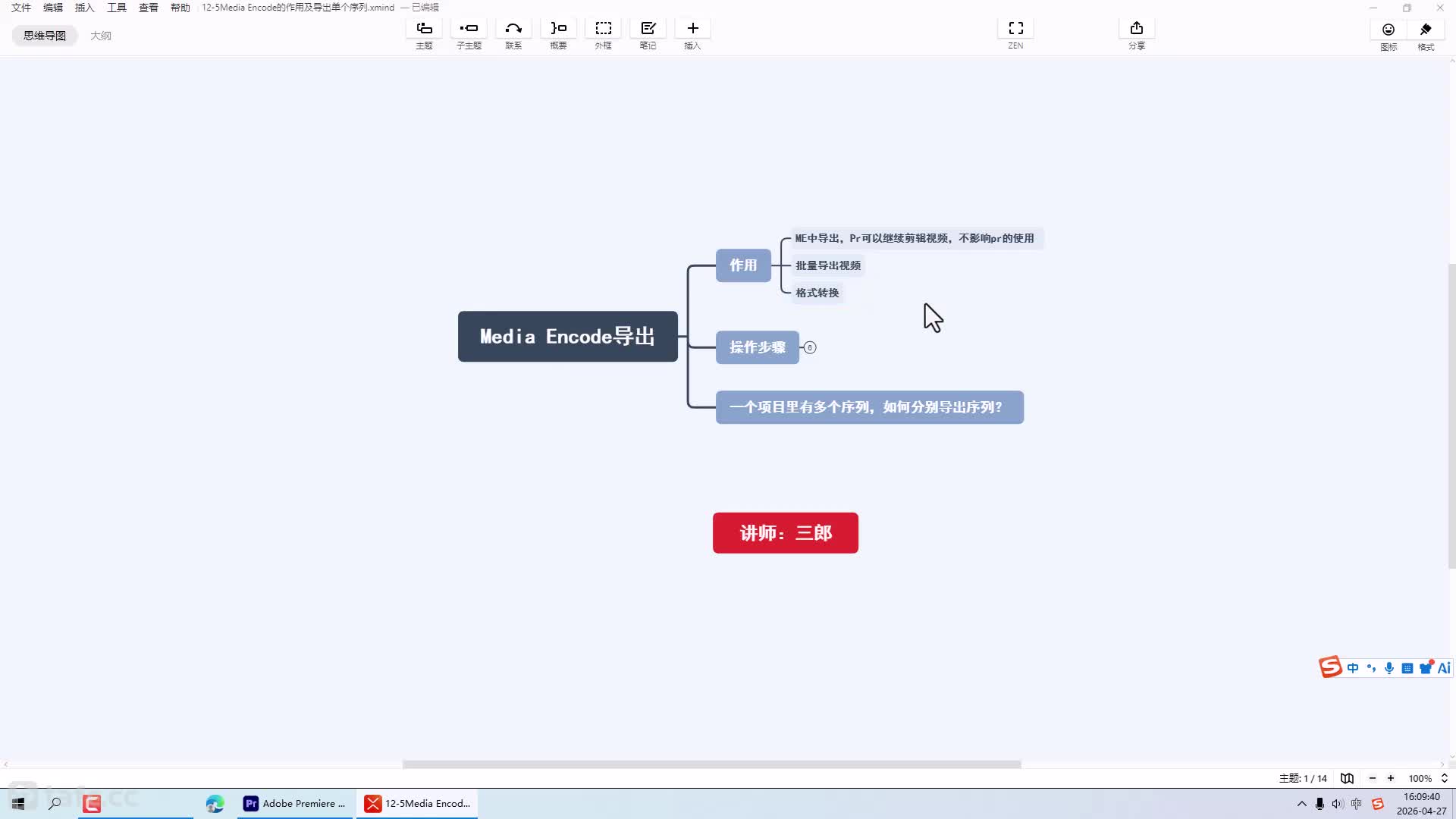The width and height of the screenshot is (1456, 819).
Task: Switch to 大纲 outline tab
Action: coord(101,36)
